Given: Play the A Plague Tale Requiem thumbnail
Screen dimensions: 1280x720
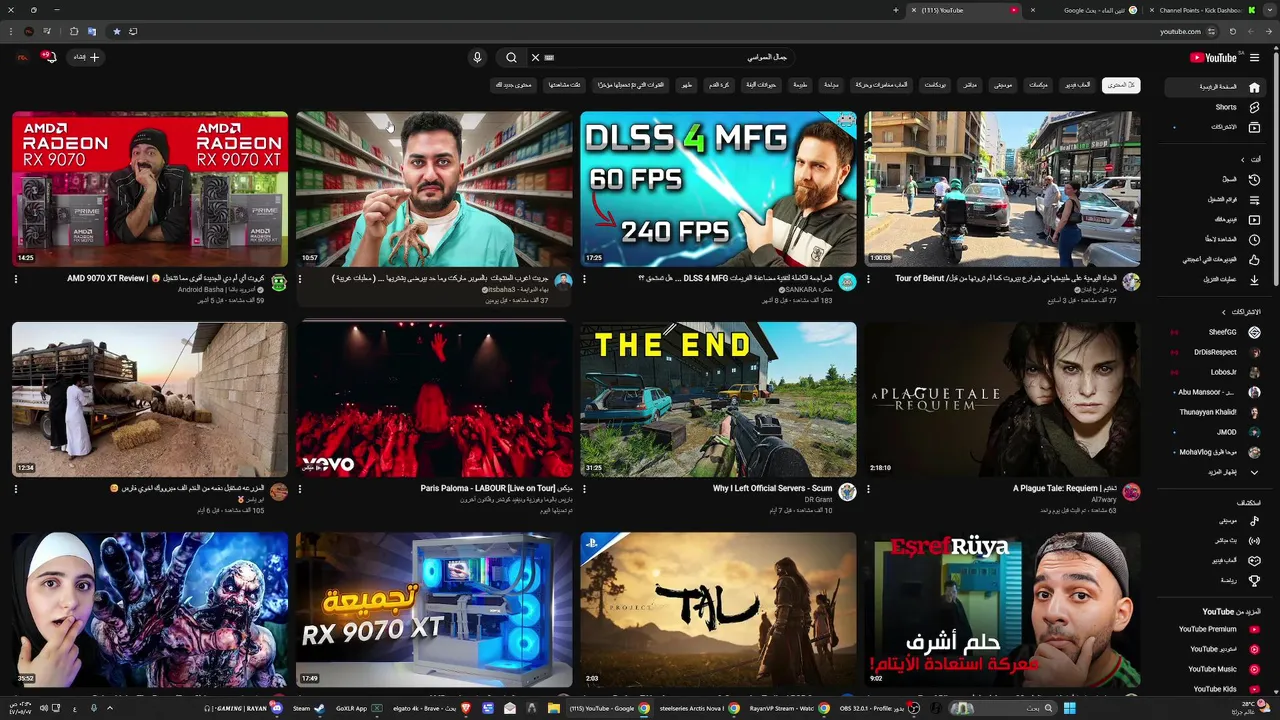Looking at the screenshot, I should point(1002,399).
